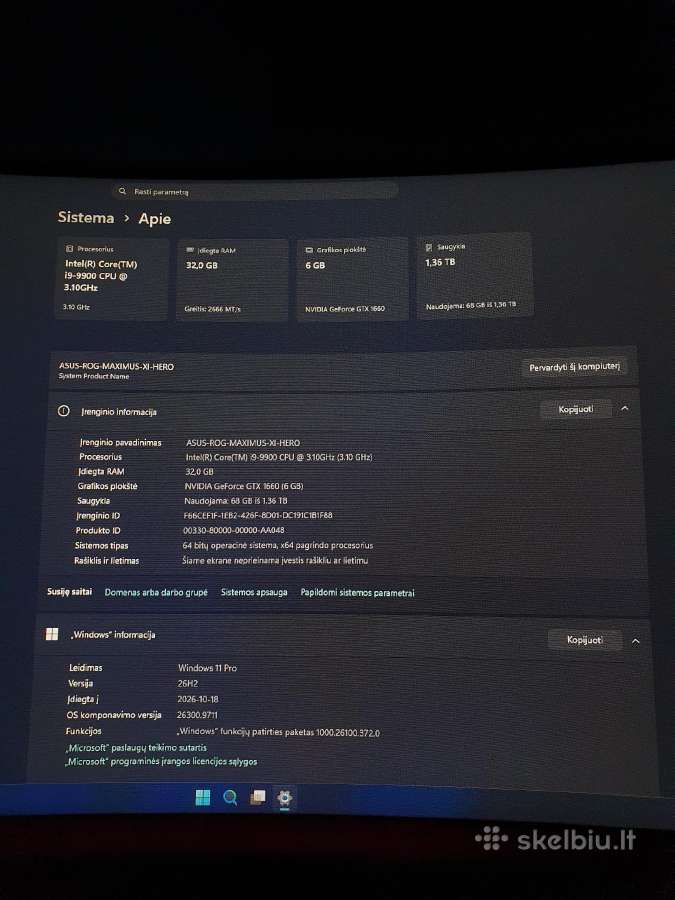
Task: Collapse the „Windows" informacija section chevron
Action: [635, 641]
